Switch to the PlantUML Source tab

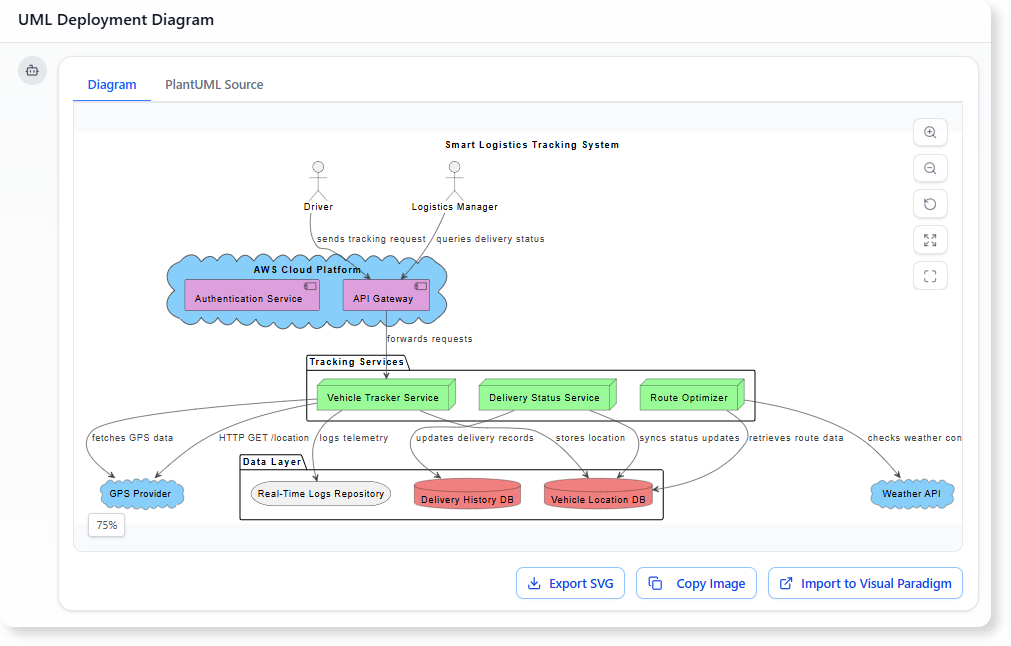pos(214,84)
